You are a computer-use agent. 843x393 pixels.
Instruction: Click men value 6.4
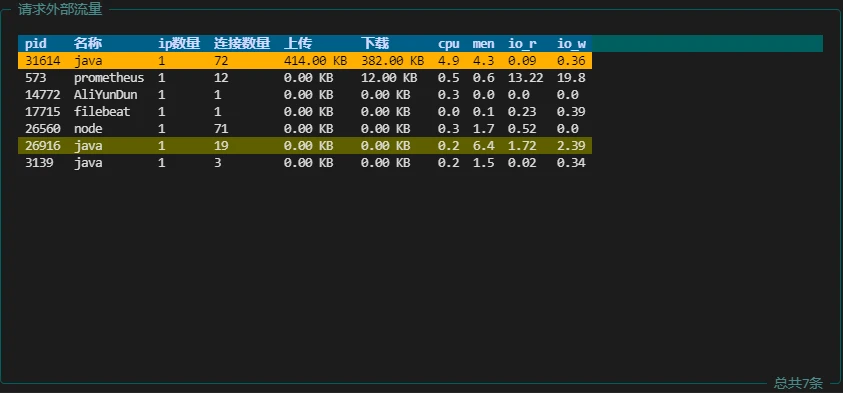point(483,146)
